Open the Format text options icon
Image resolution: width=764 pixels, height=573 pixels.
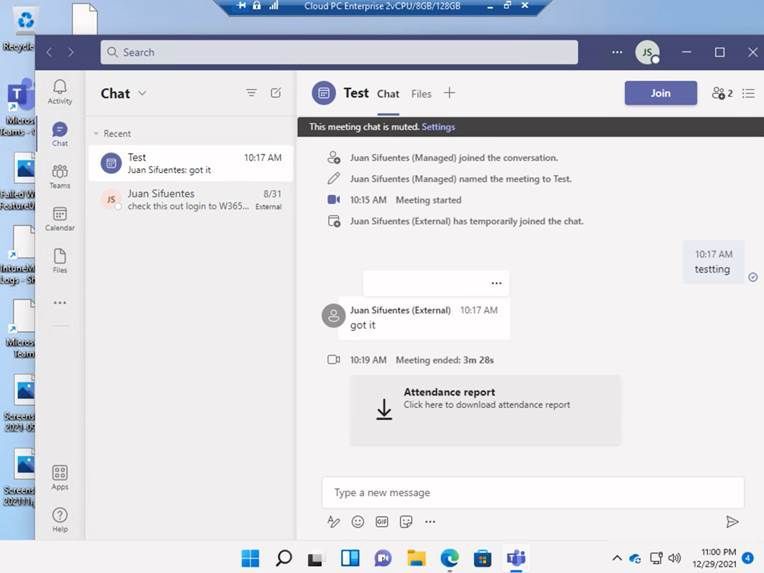point(333,522)
